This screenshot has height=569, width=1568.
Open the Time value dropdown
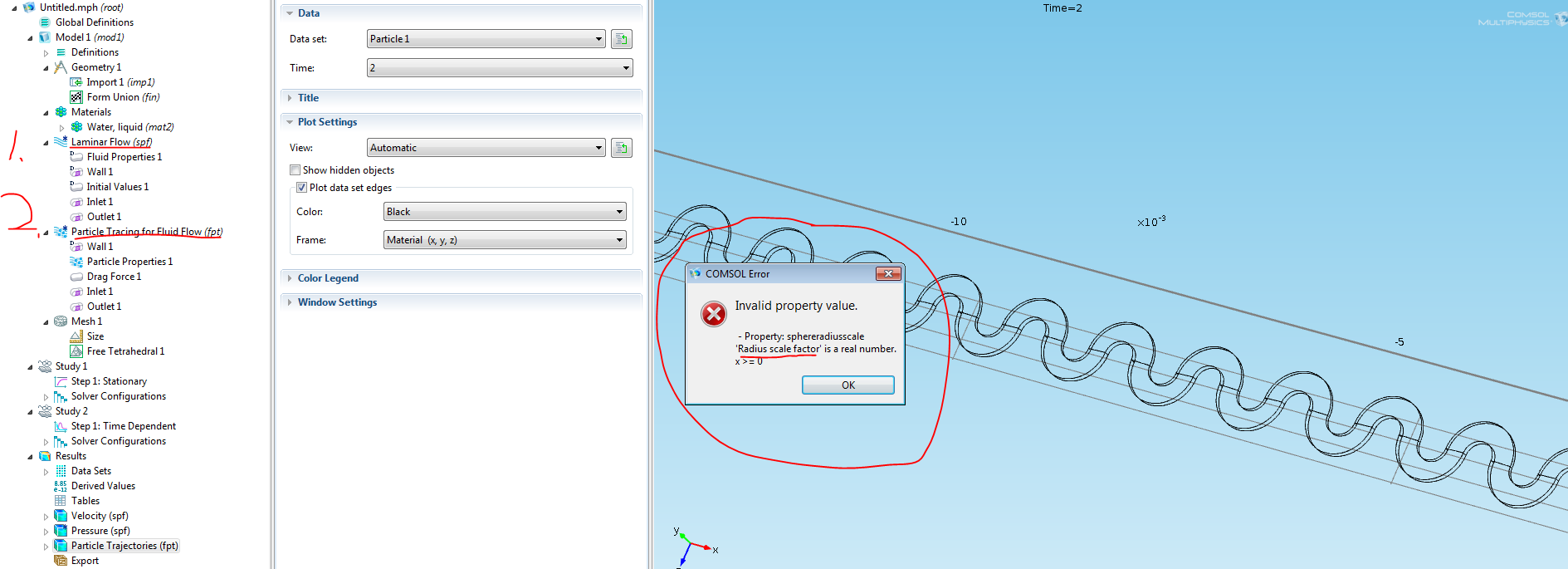pos(499,68)
